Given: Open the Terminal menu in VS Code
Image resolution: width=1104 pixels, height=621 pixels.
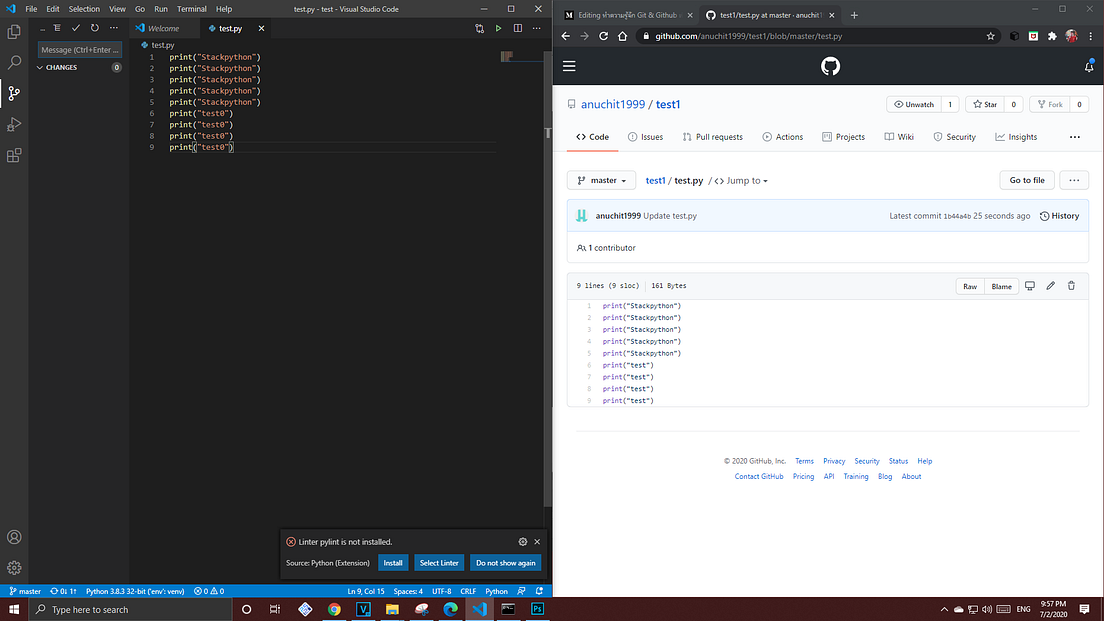Looking at the screenshot, I should tap(191, 8).
